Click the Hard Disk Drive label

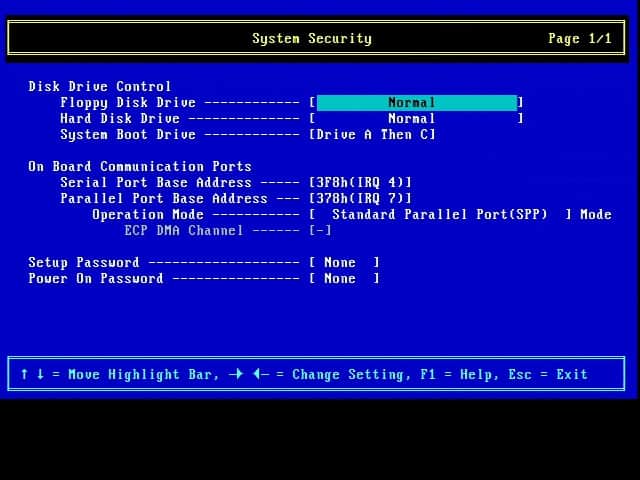click(120, 119)
